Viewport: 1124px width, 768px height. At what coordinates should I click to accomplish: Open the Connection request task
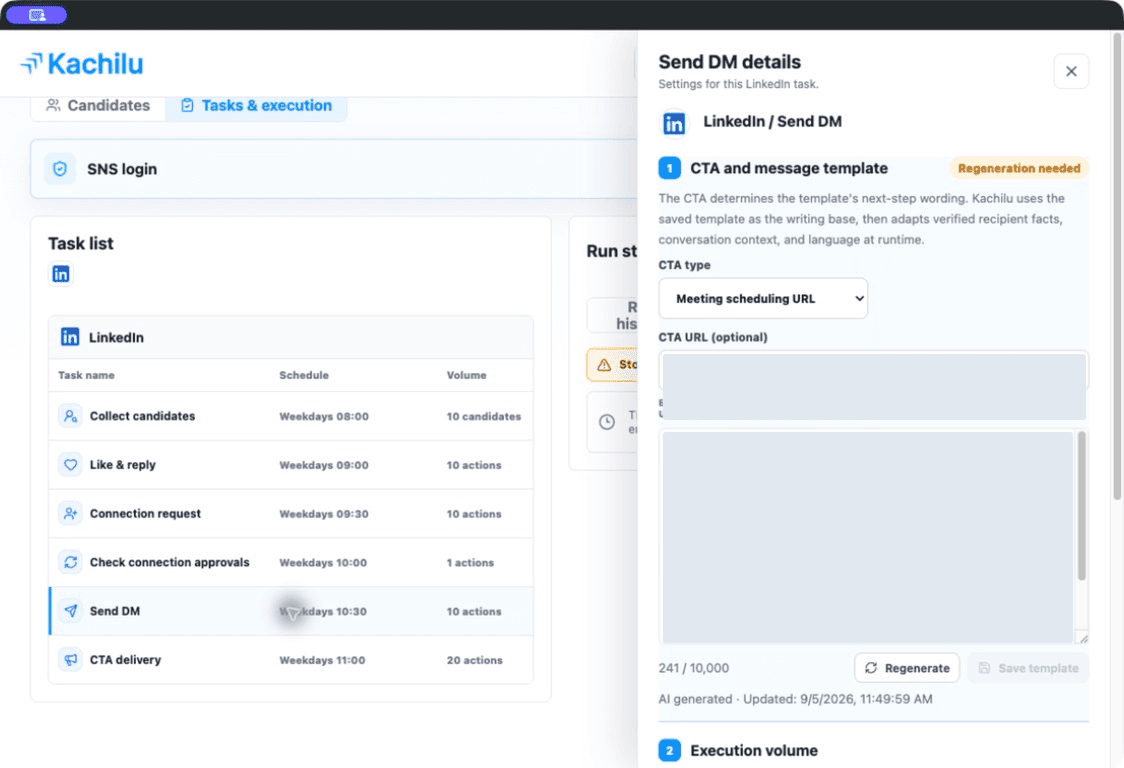click(x=291, y=513)
